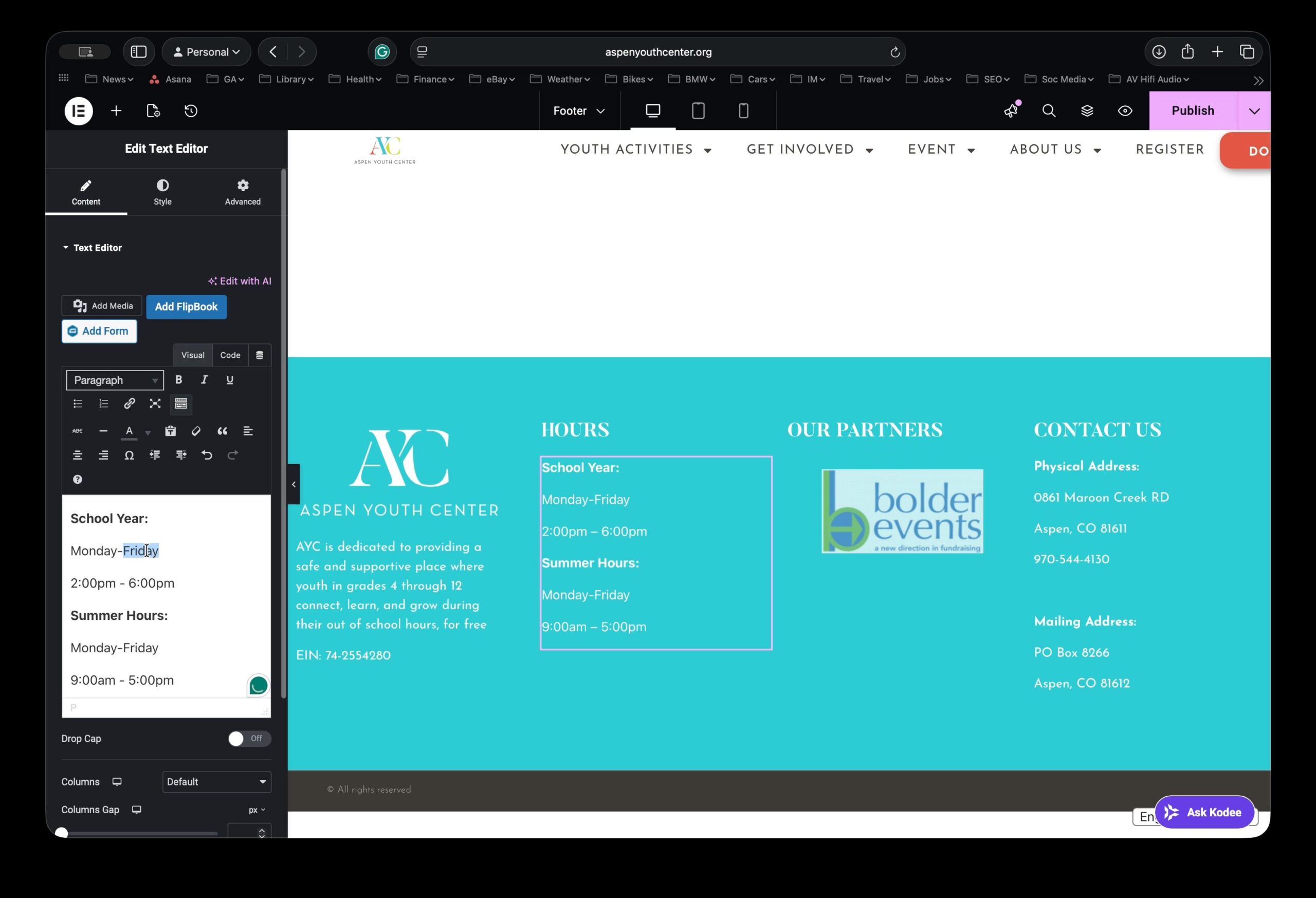The width and height of the screenshot is (1316, 898).
Task: Click the Edit with AI link
Action: (240, 281)
